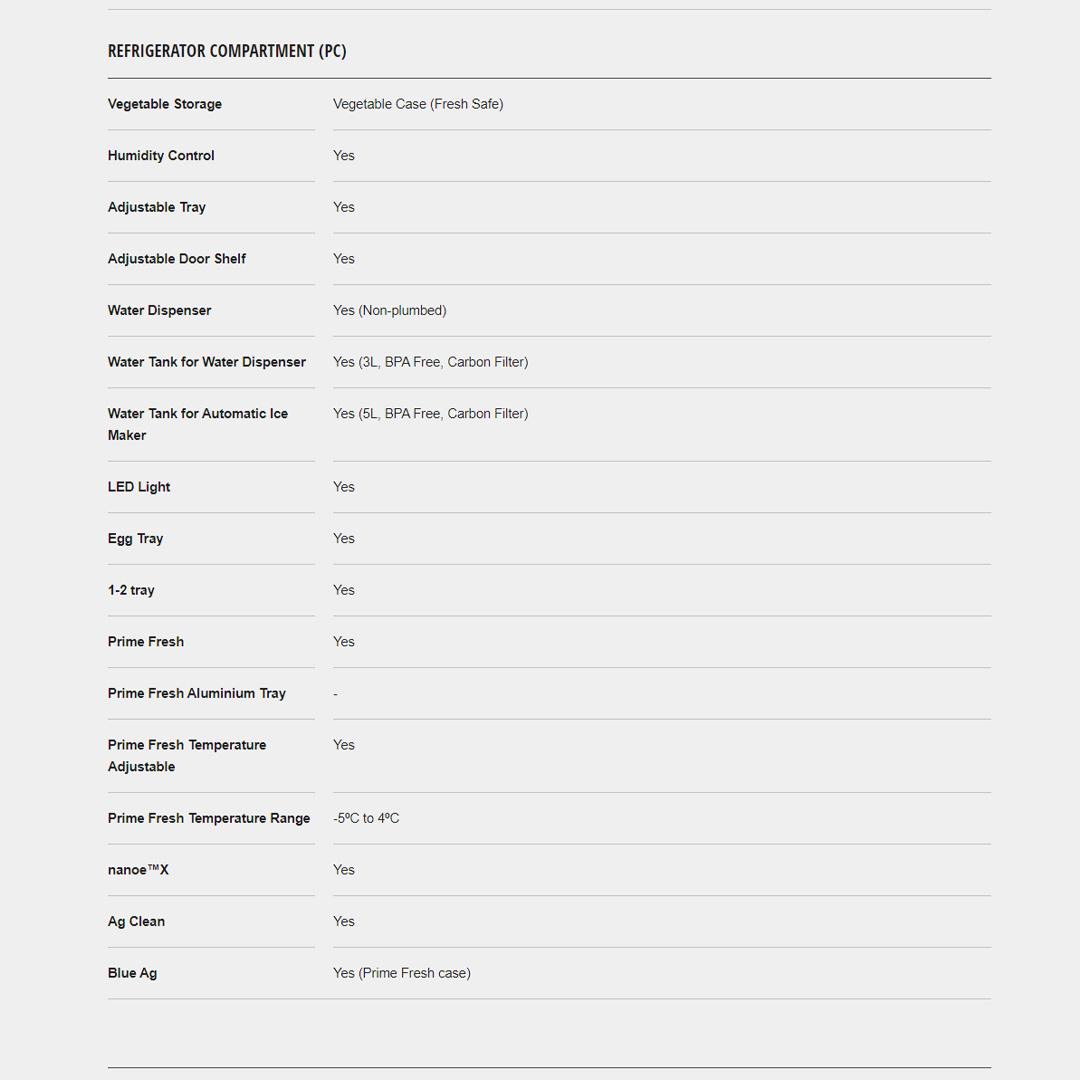
Task: Click the nanoe™X label
Action: 138,870
